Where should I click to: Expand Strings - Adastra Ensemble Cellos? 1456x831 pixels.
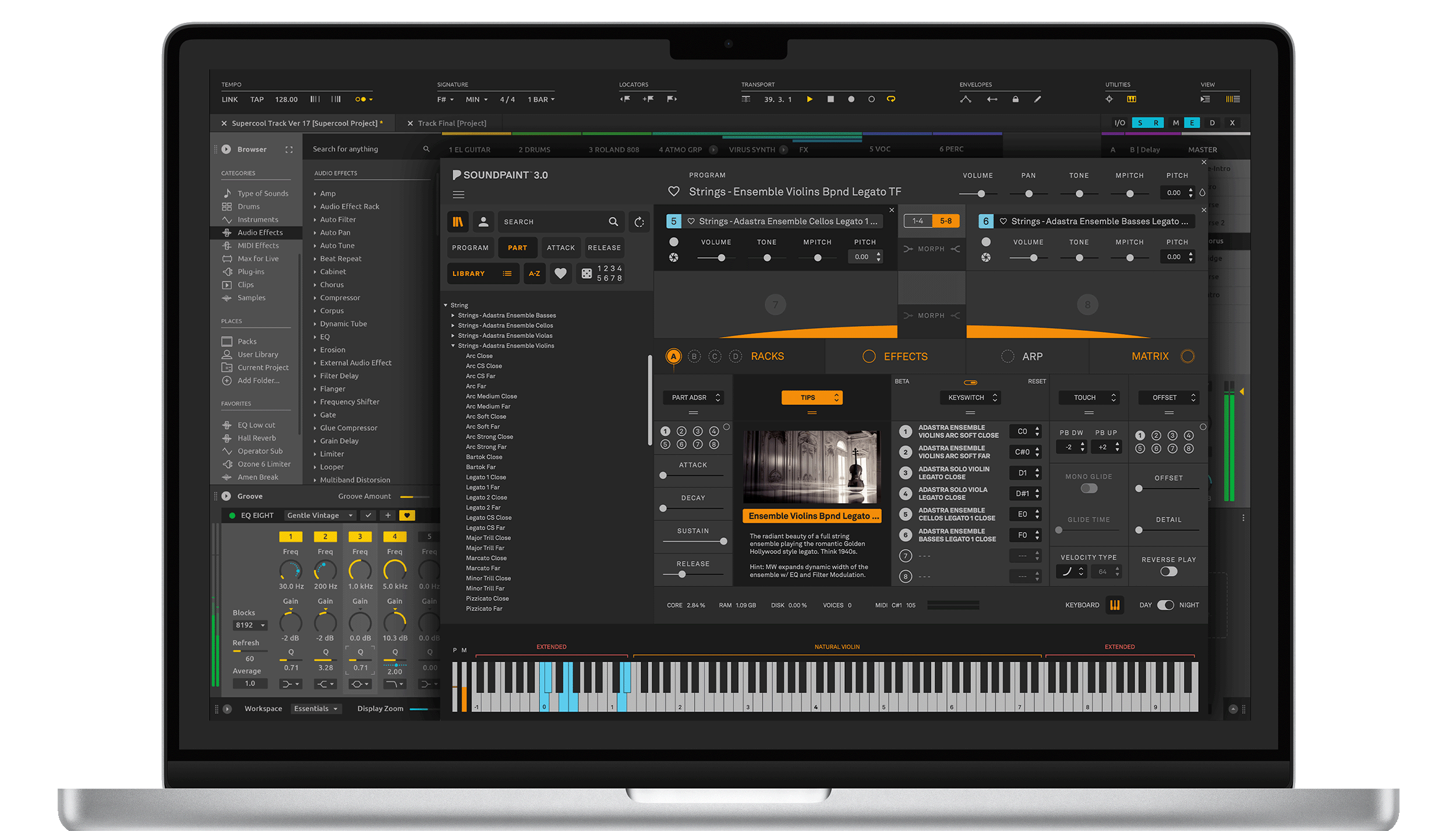pyautogui.click(x=506, y=325)
